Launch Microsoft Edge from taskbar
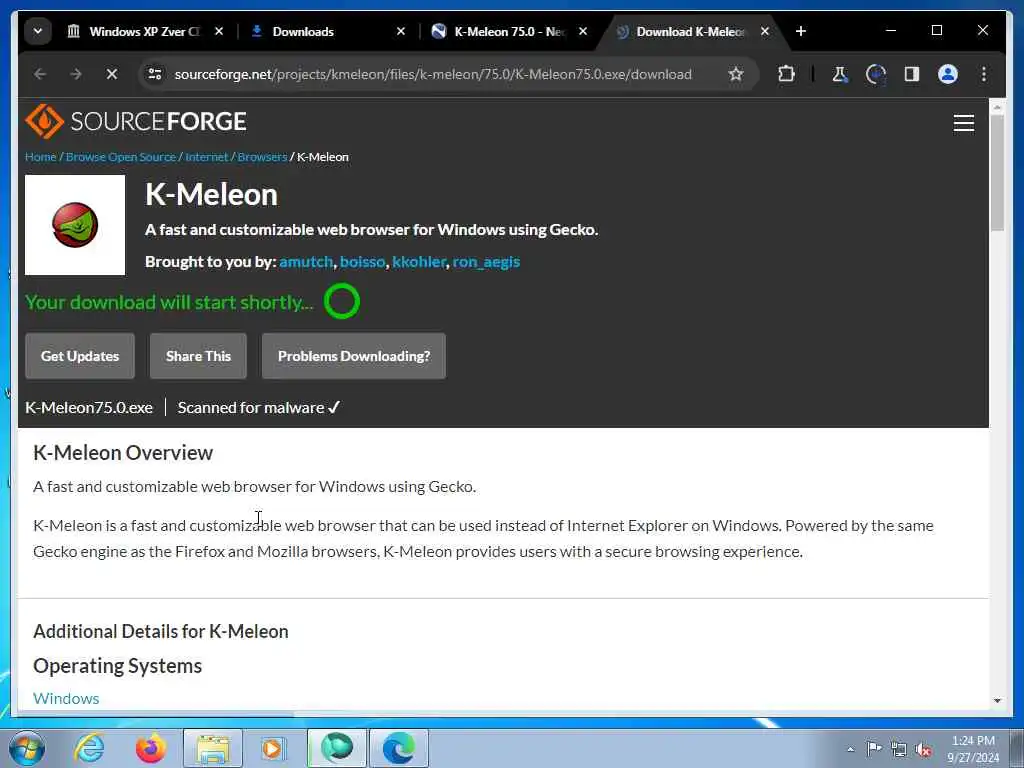 [399, 748]
